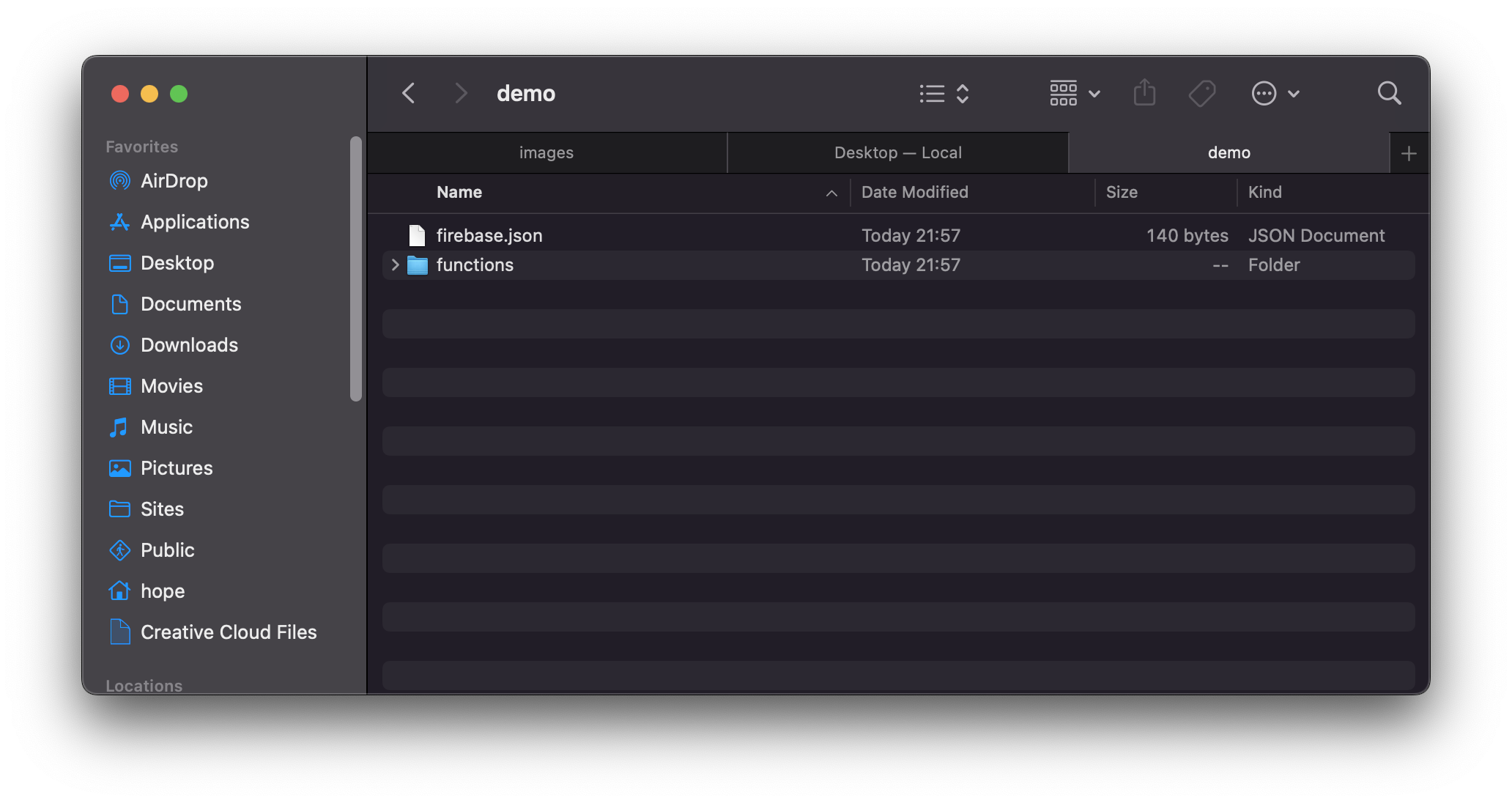Expand the functions folder disclosure triangle

click(x=394, y=264)
